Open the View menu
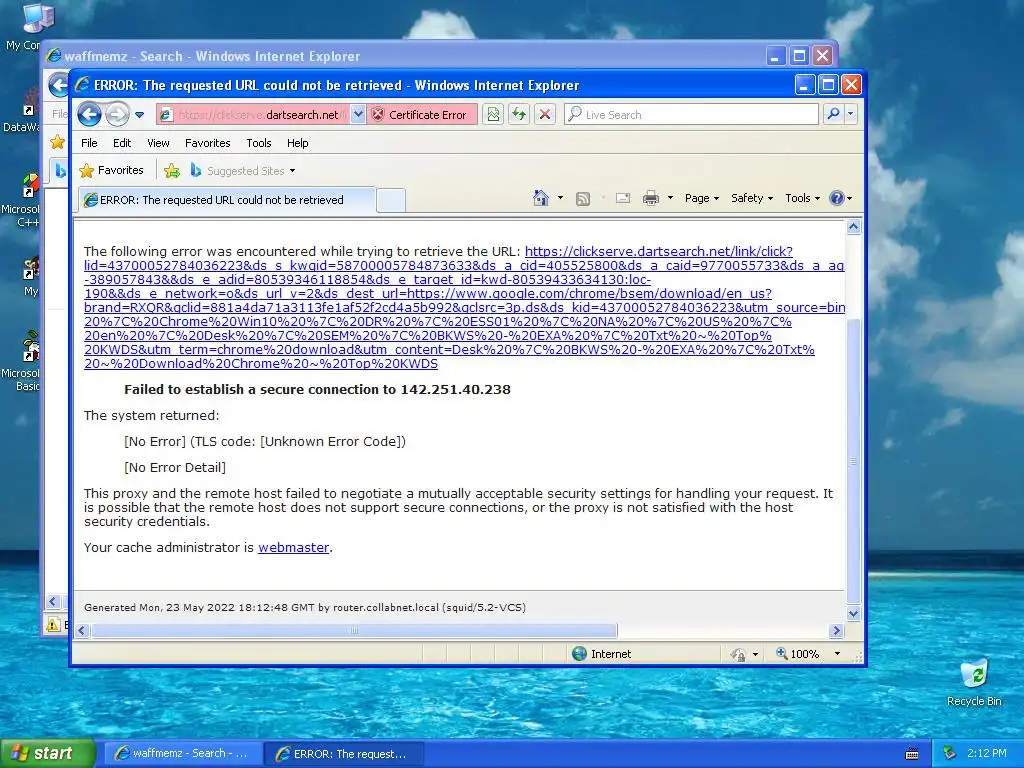 pyautogui.click(x=158, y=143)
